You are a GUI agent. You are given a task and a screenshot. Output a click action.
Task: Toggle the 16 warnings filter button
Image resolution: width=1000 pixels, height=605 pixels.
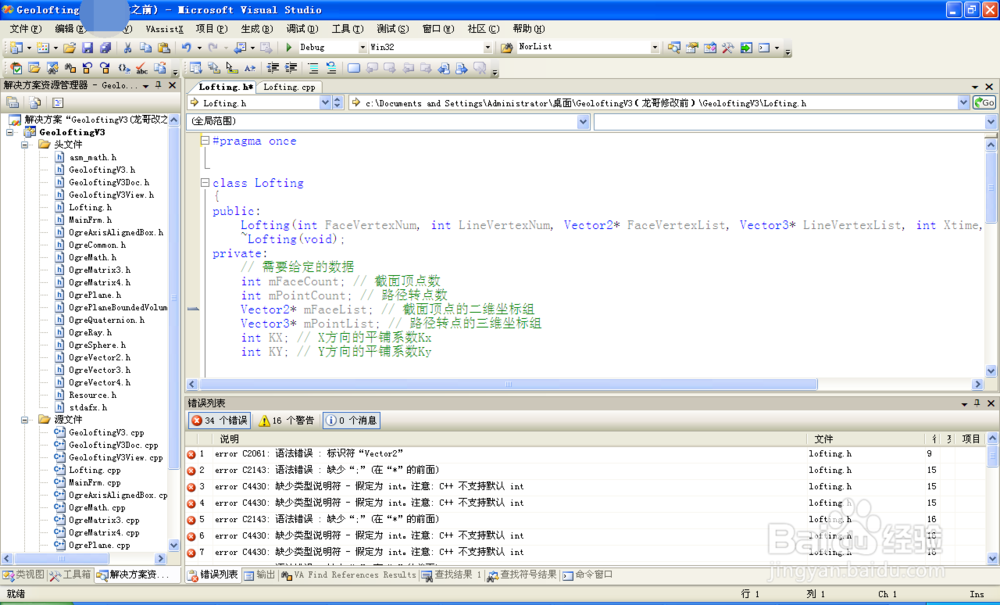pos(286,420)
